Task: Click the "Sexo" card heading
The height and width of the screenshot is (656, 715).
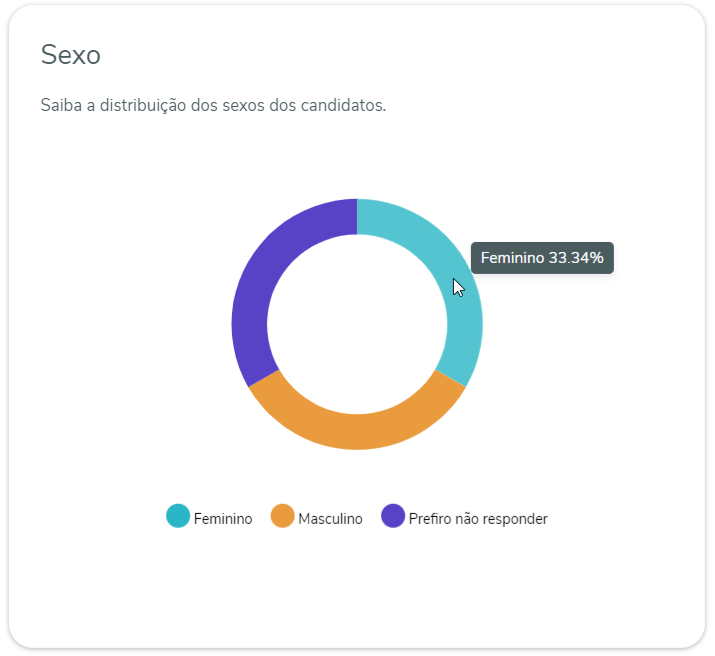Action: 70,55
